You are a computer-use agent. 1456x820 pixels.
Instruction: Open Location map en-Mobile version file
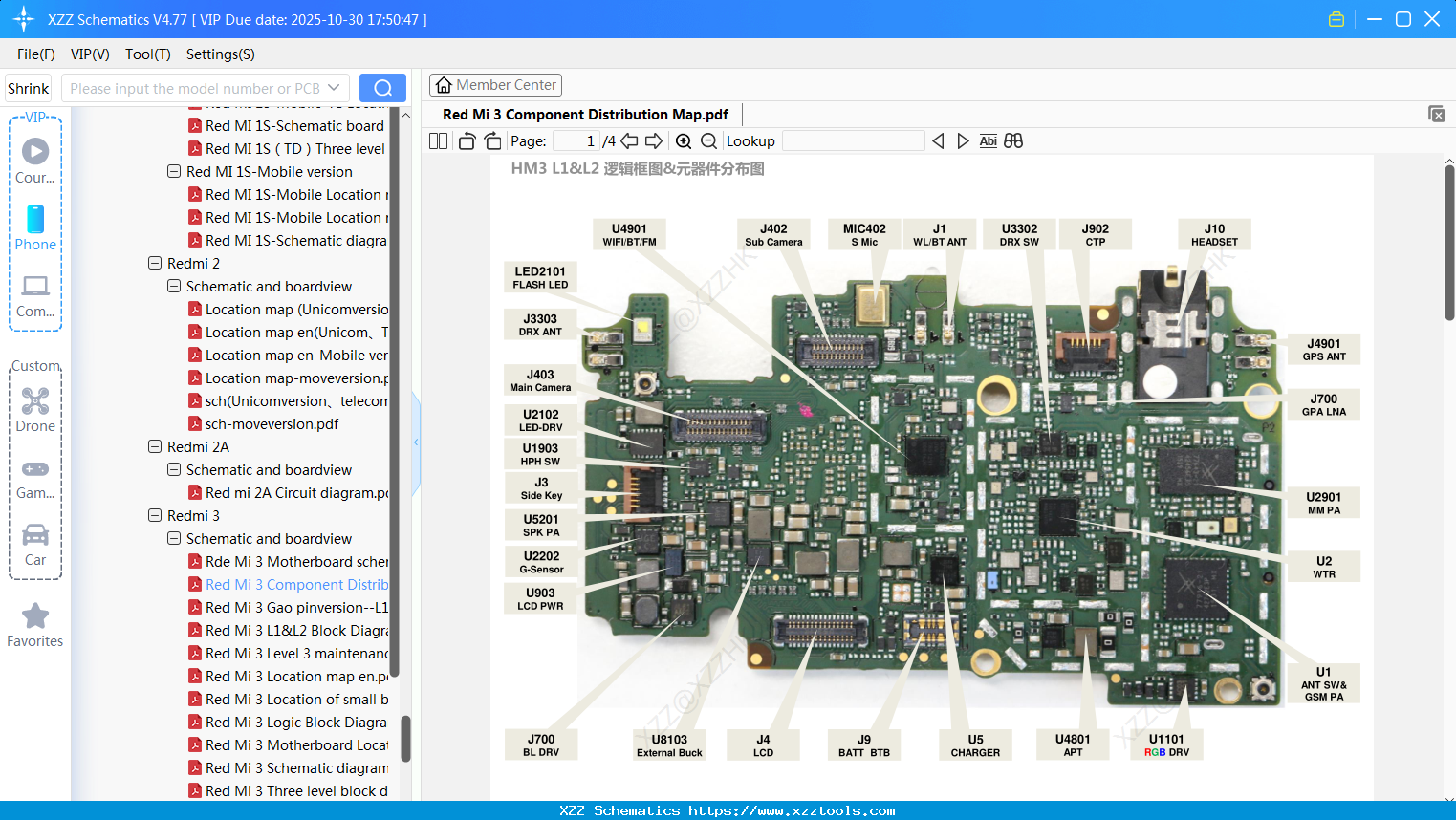pyautogui.click(x=296, y=355)
